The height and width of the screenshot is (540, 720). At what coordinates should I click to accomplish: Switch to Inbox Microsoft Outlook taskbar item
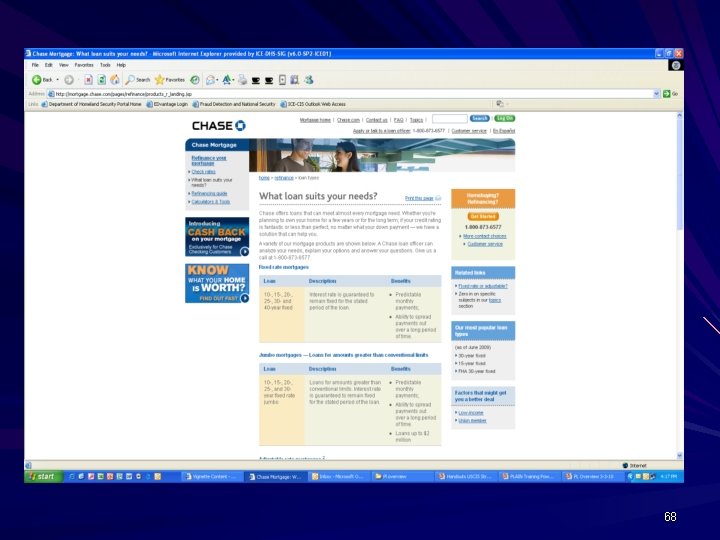tap(337, 477)
